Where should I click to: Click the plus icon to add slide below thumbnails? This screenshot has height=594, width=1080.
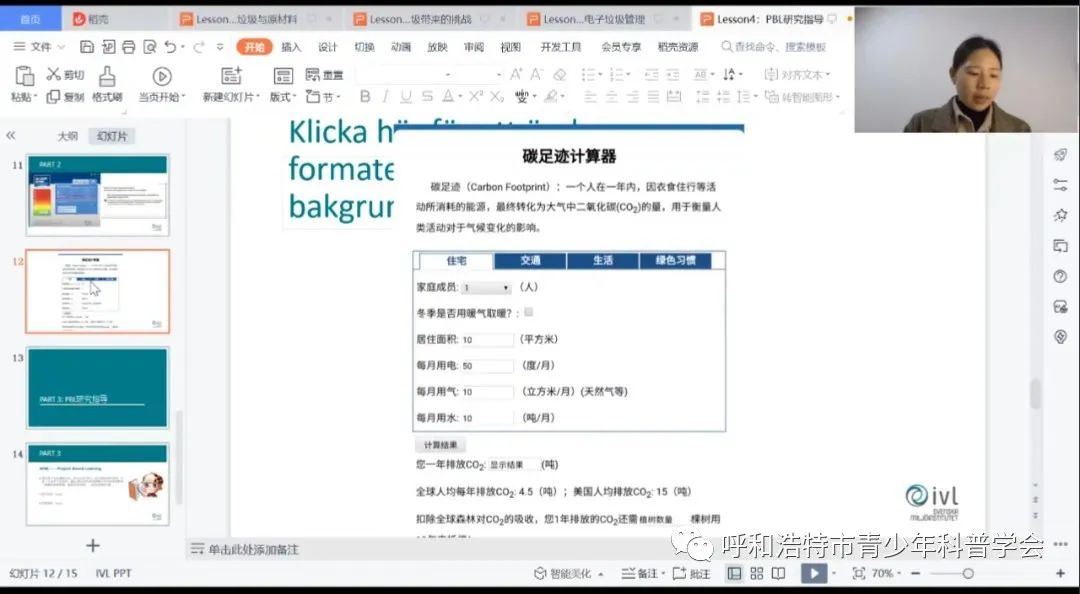point(93,545)
